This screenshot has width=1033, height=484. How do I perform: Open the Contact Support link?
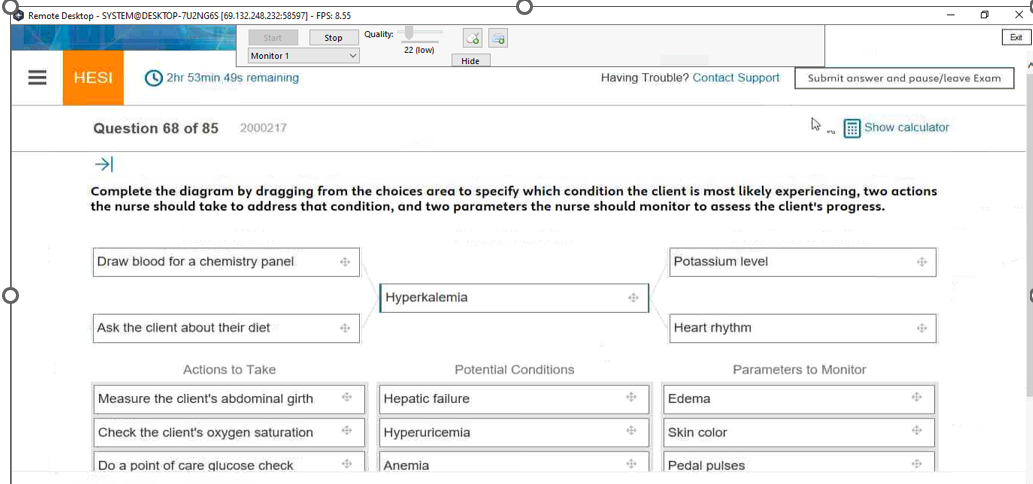[x=736, y=78]
